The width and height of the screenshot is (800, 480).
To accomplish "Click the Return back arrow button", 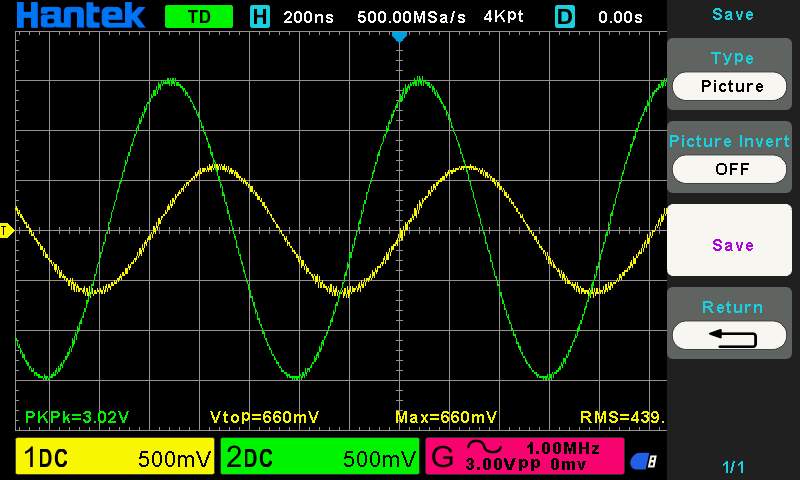I will click(730, 336).
